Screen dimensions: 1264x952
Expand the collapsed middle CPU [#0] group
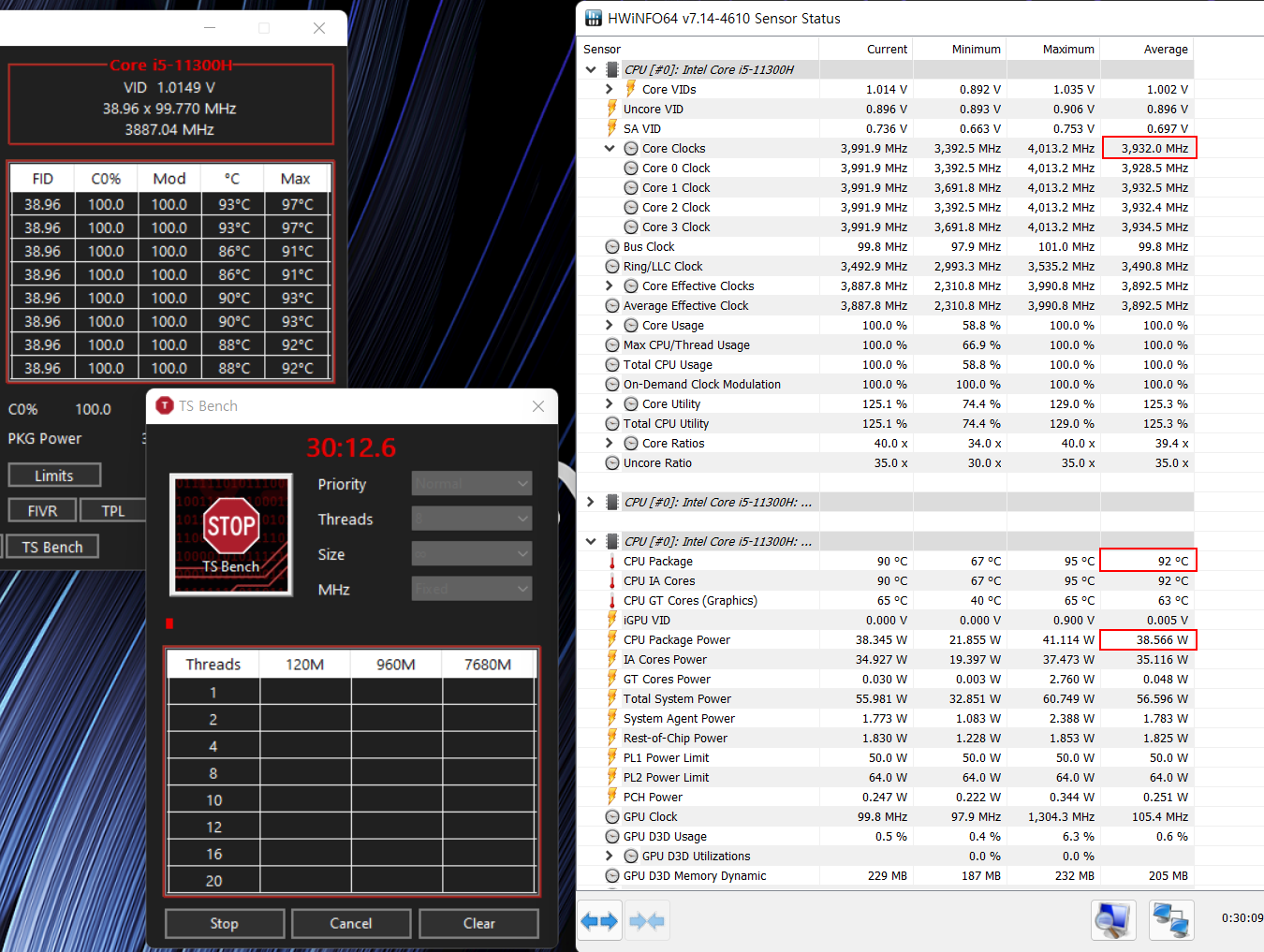pyautogui.click(x=591, y=503)
